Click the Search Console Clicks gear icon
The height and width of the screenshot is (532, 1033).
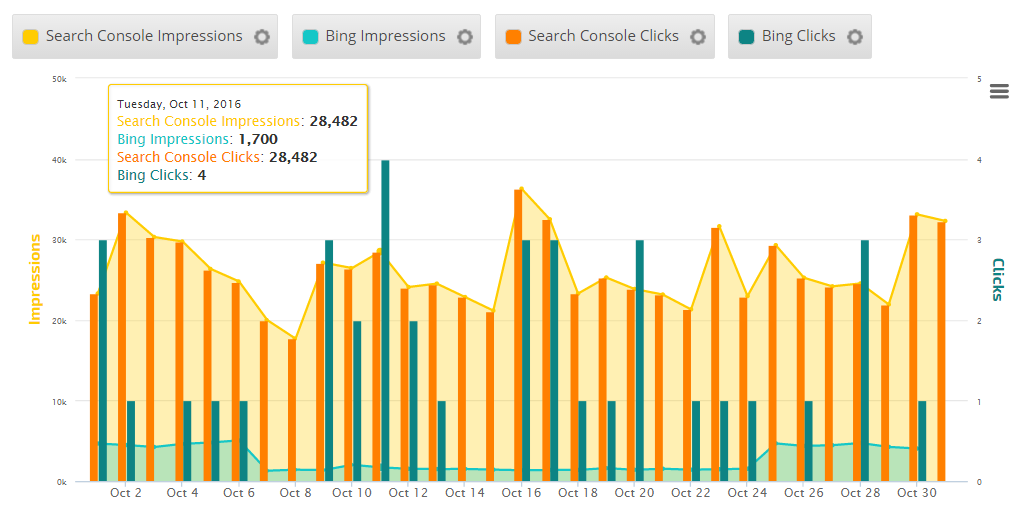coord(698,37)
